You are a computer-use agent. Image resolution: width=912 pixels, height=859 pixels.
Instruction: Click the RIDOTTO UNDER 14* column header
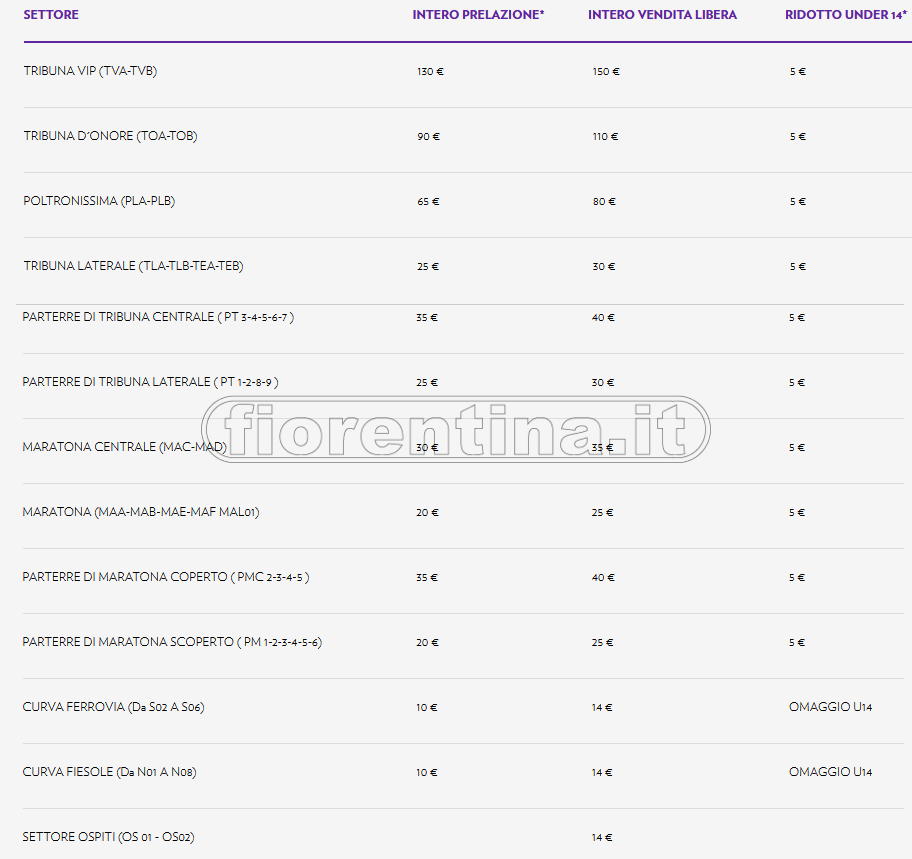click(x=845, y=15)
